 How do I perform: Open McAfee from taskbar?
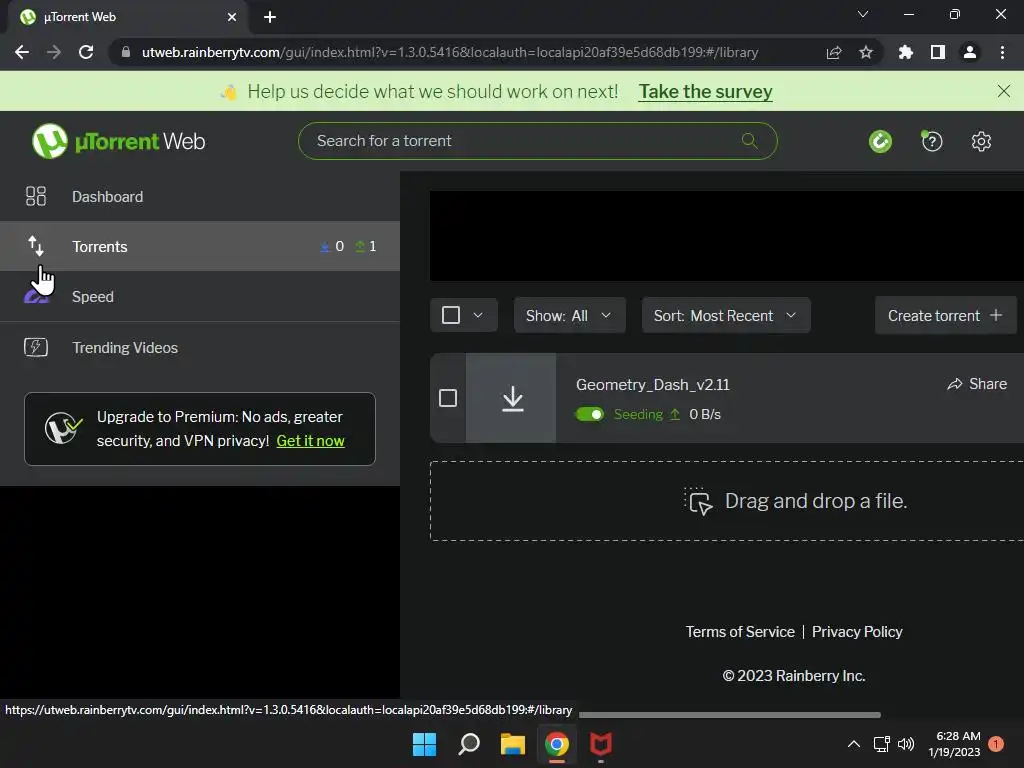(x=601, y=744)
